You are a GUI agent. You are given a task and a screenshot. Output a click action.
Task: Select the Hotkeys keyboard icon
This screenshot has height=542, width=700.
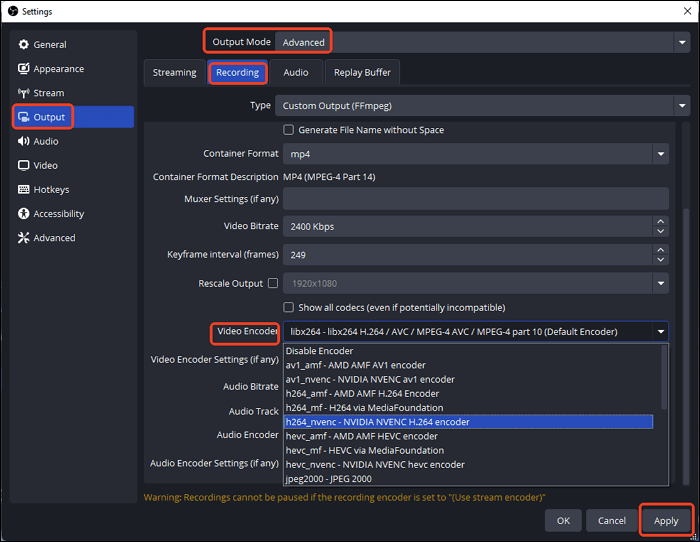pyautogui.click(x=24, y=190)
